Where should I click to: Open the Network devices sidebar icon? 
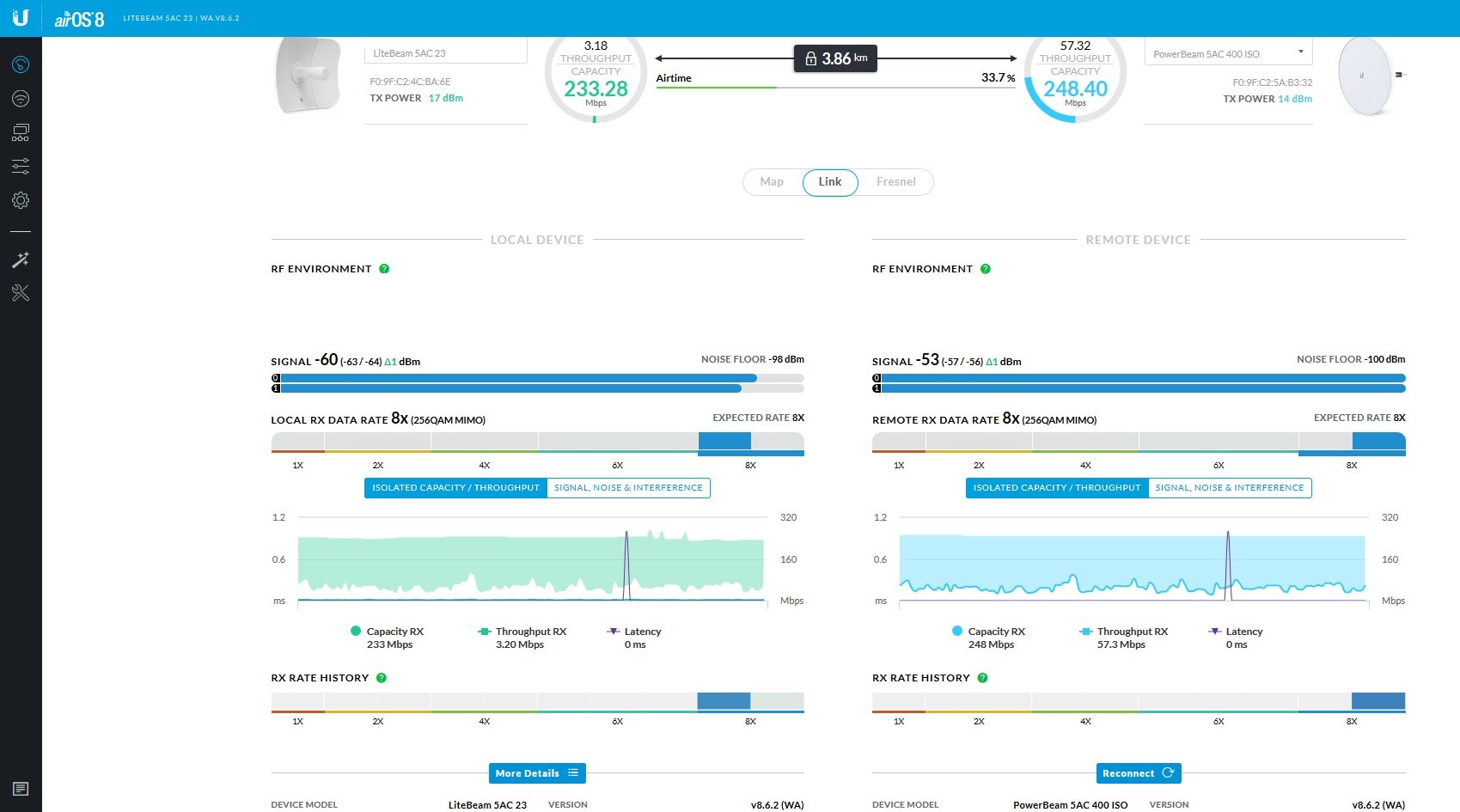tap(21, 132)
